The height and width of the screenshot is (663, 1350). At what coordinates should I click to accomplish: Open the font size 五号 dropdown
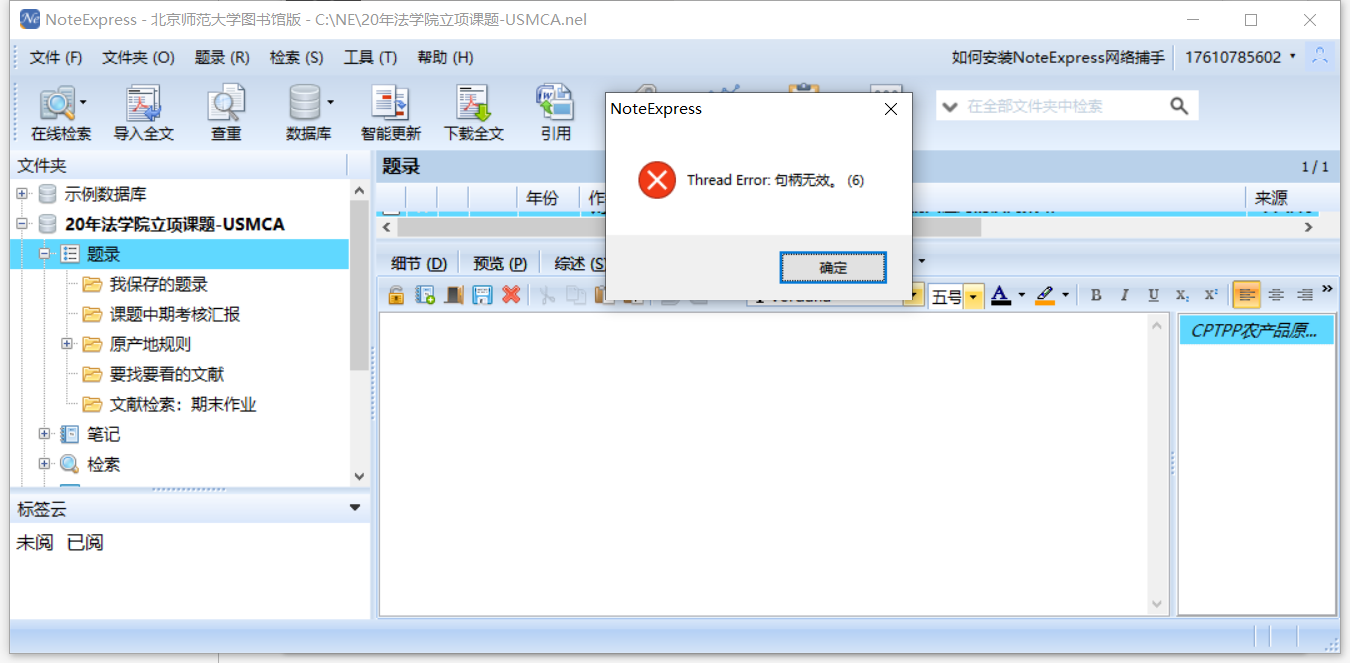(x=973, y=297)
